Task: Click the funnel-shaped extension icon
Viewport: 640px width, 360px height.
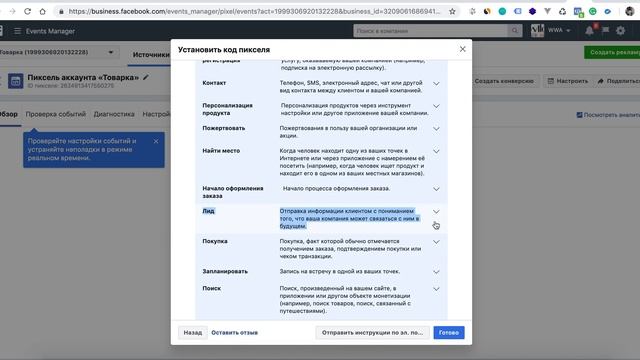Action: tap(547, 11)
